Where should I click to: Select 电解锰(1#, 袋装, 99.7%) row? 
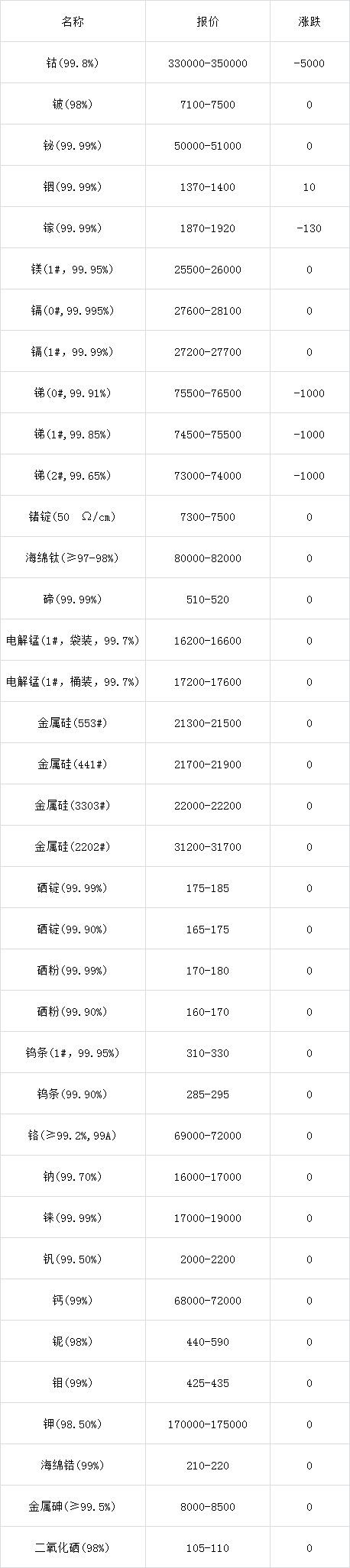[175, 641]
